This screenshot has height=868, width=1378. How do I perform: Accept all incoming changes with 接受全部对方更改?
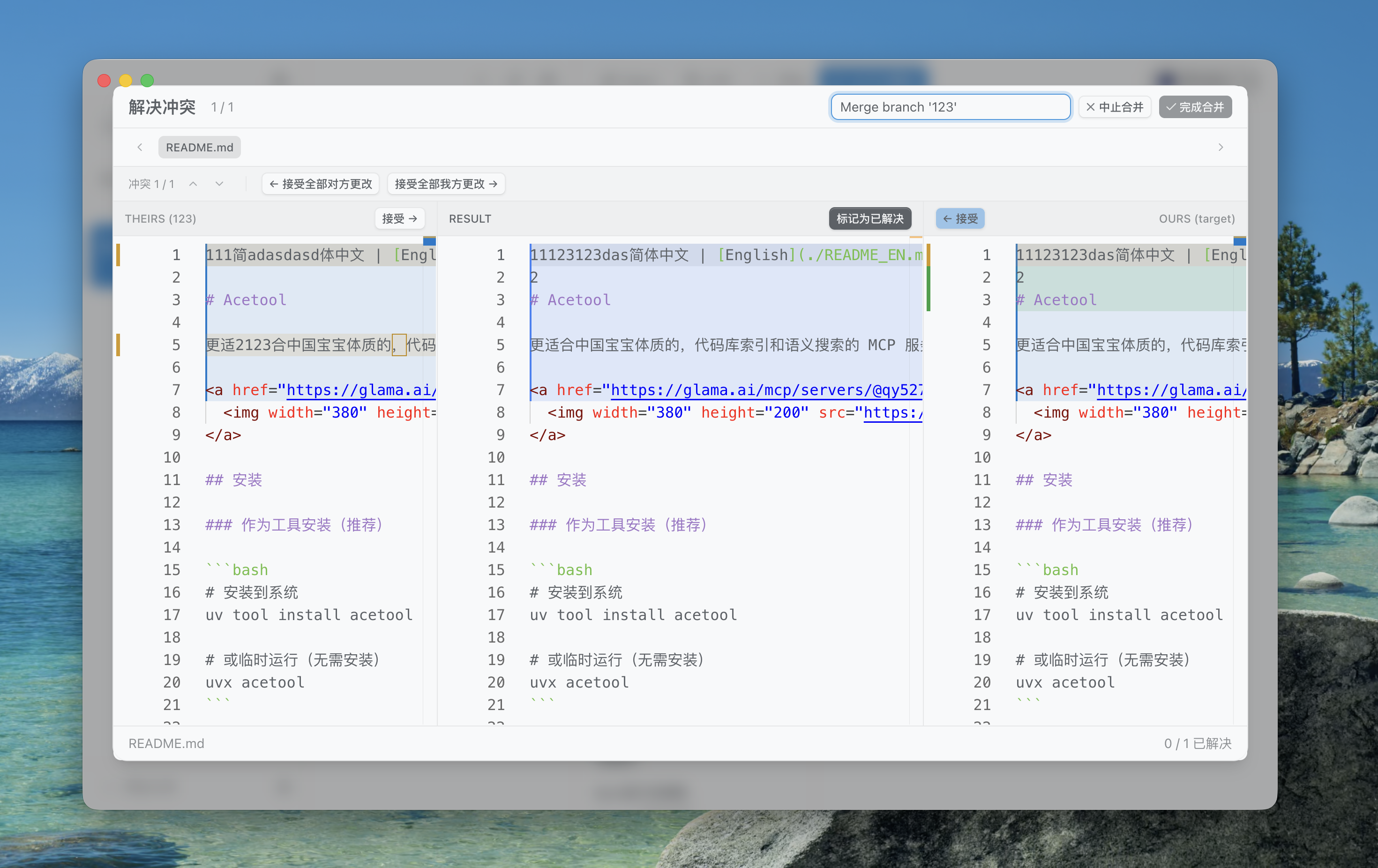click(321, 184)
